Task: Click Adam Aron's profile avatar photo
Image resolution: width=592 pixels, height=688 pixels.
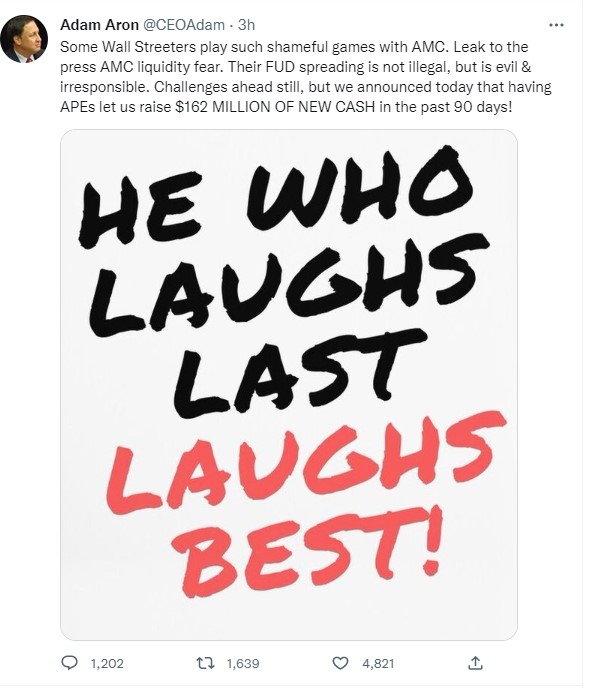Action: tap(24, 39)
